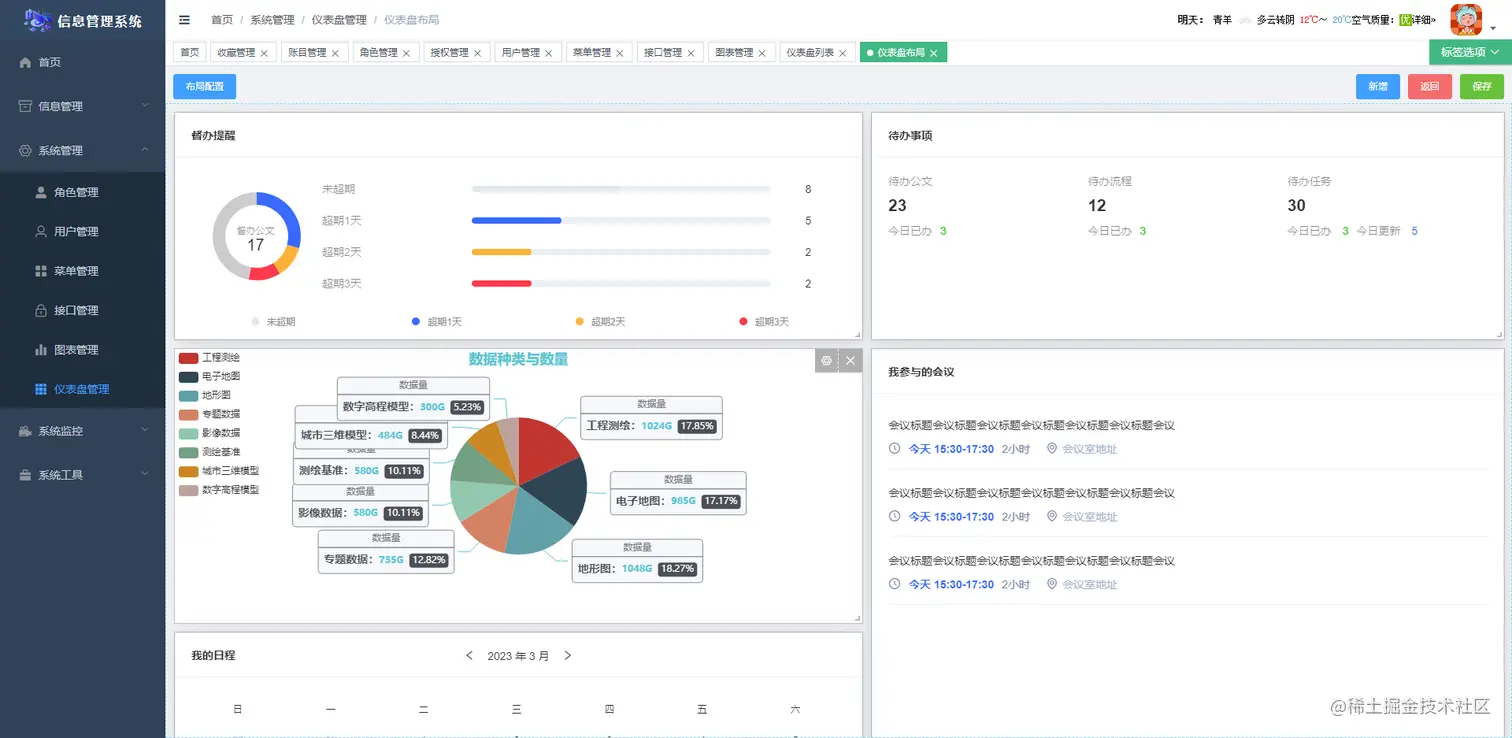Go to next month in 我的日程 calendar

coord(568,656)
